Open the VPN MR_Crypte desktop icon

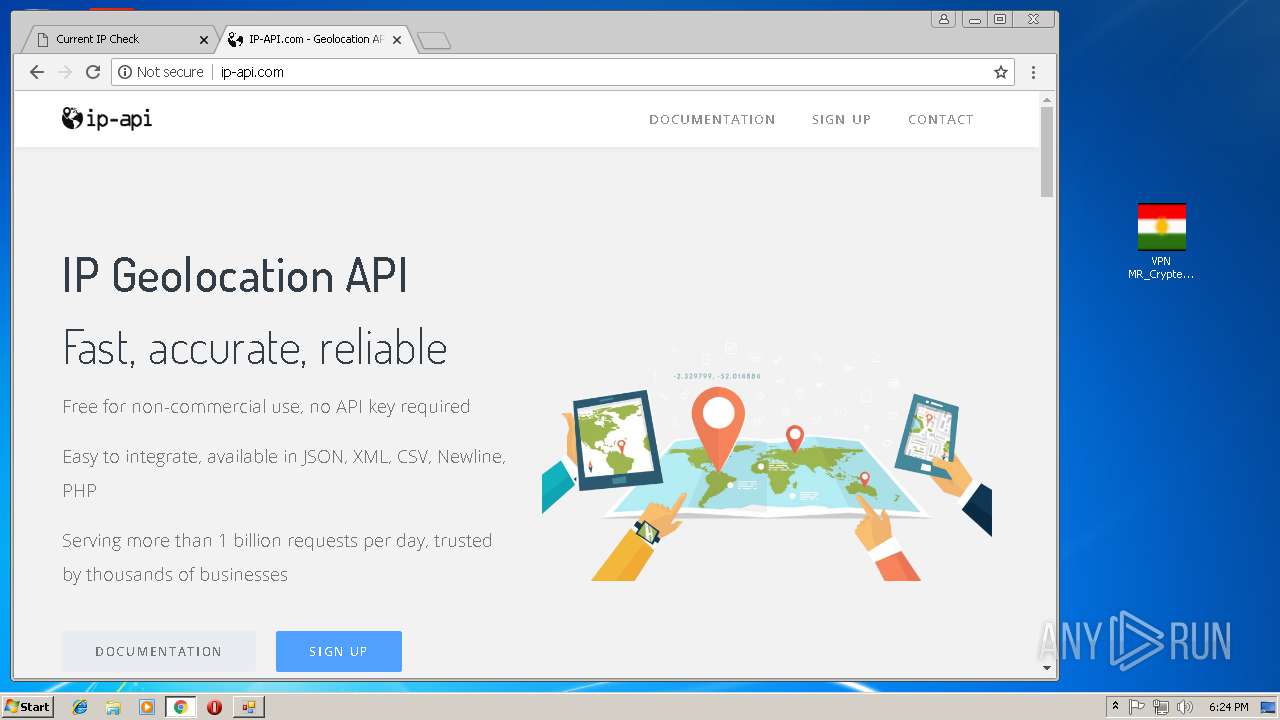click(x=1161, y=241)
